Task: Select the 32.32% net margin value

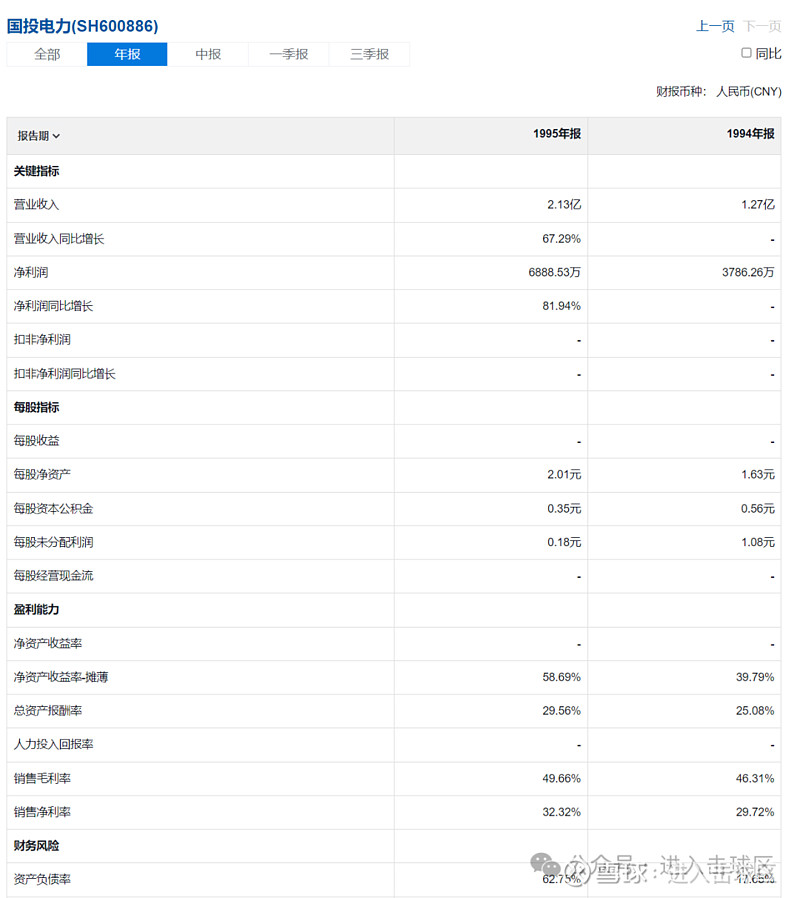Action: (x=561, y=813)
